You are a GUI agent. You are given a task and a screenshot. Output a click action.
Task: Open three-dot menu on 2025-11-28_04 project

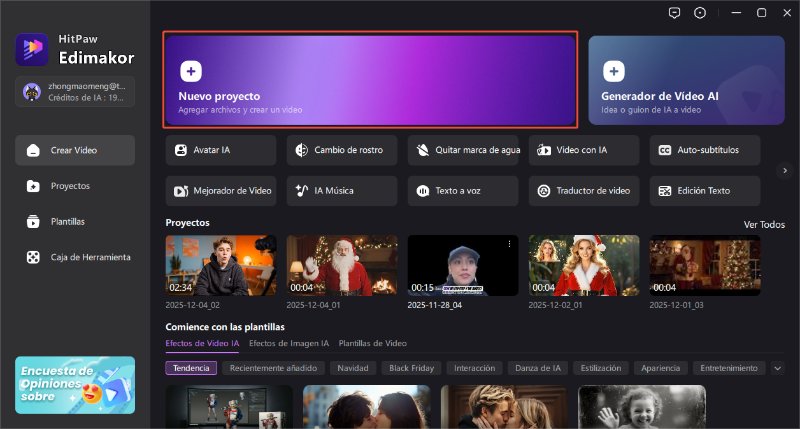pos(509,244)
